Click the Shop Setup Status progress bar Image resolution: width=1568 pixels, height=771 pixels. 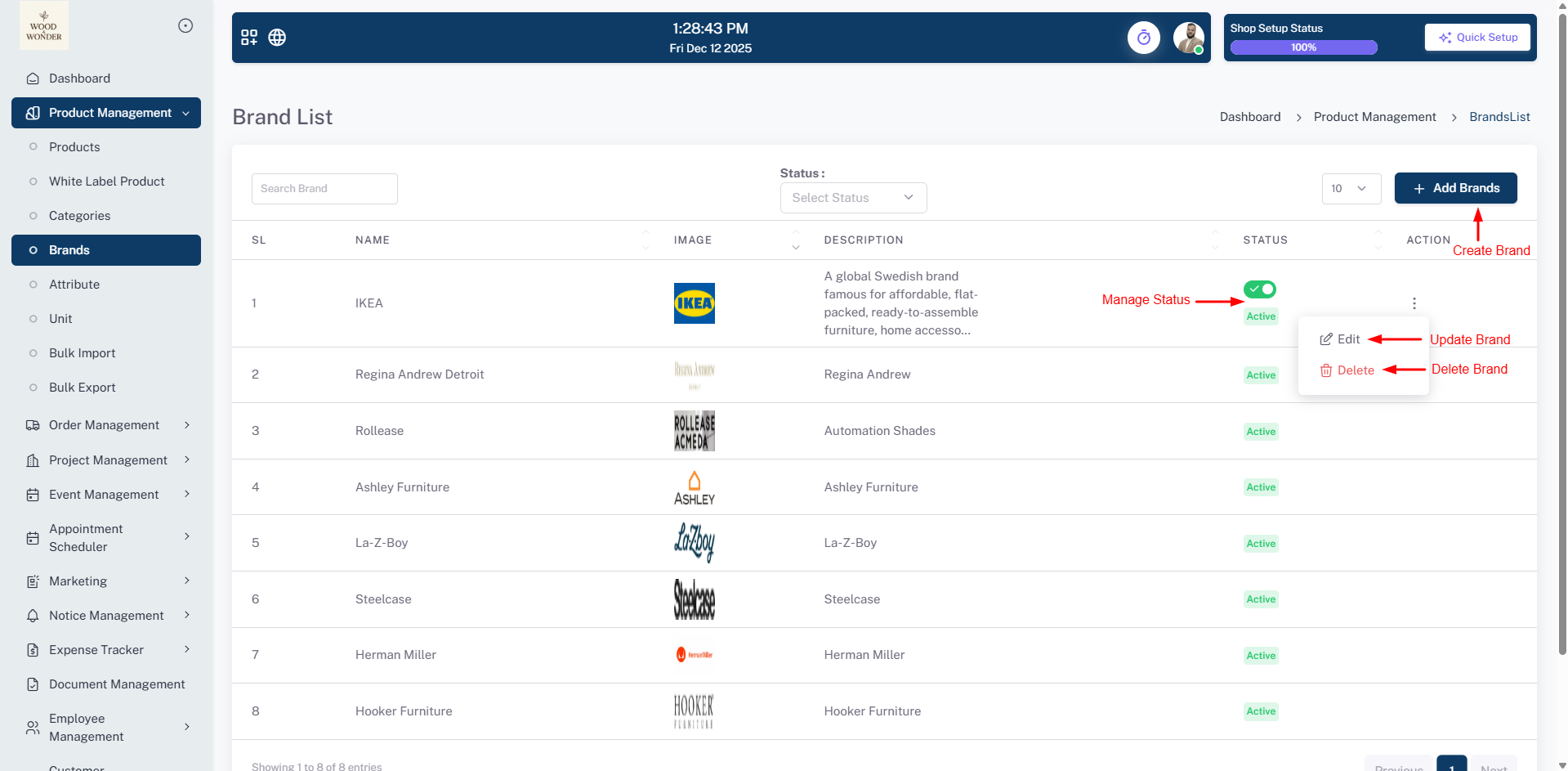(x=1303, y=47)
